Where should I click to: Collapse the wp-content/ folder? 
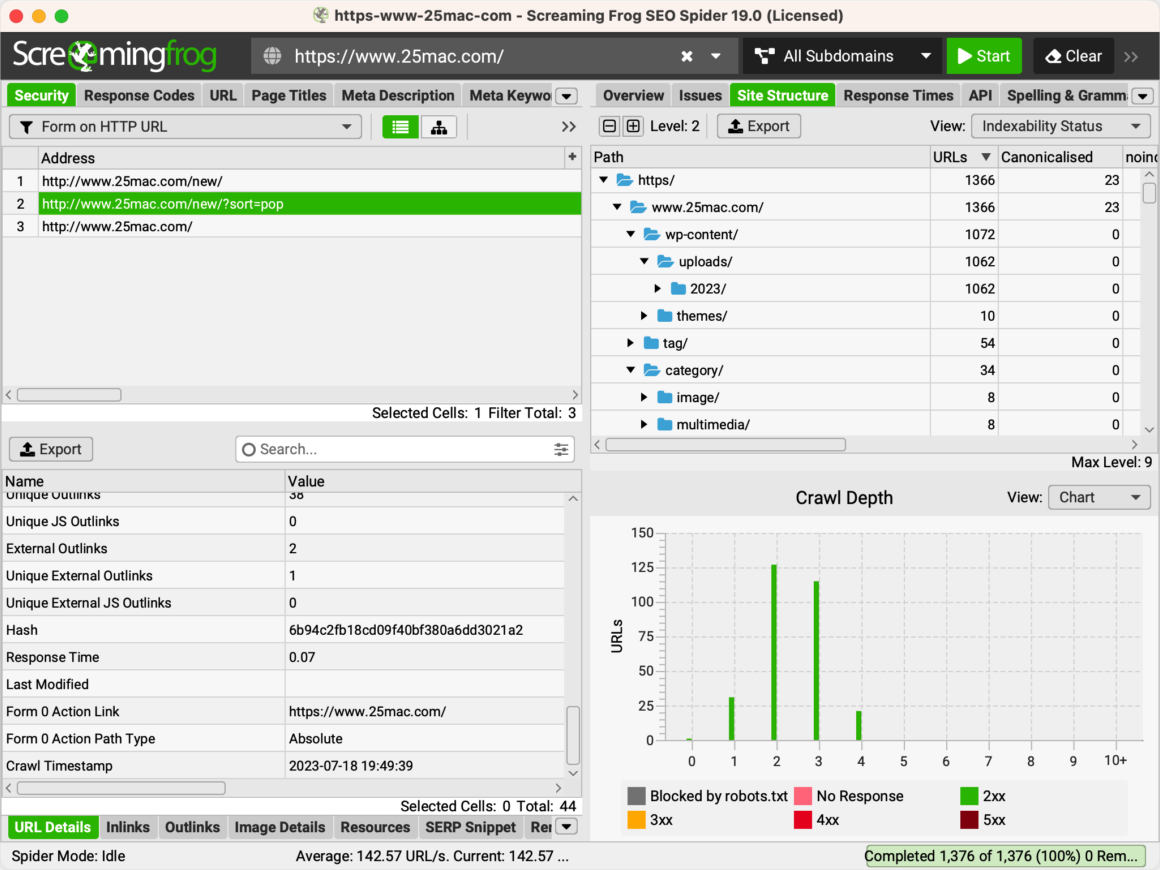(x=630, y=235)
